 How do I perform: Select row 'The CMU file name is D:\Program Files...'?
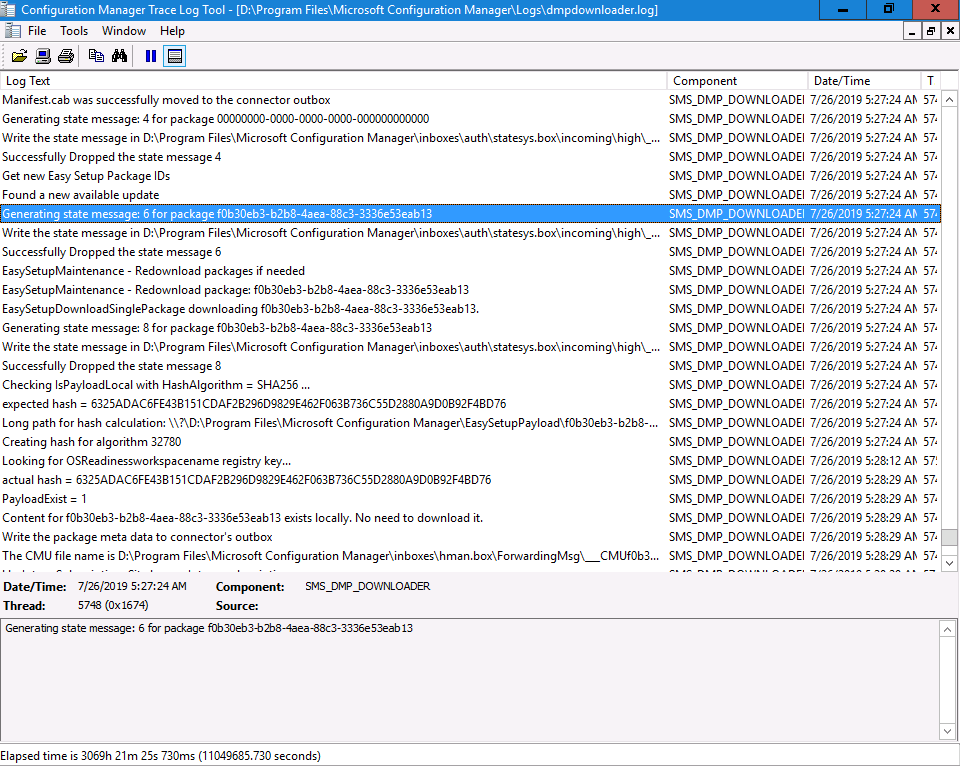tap(470, 555)
